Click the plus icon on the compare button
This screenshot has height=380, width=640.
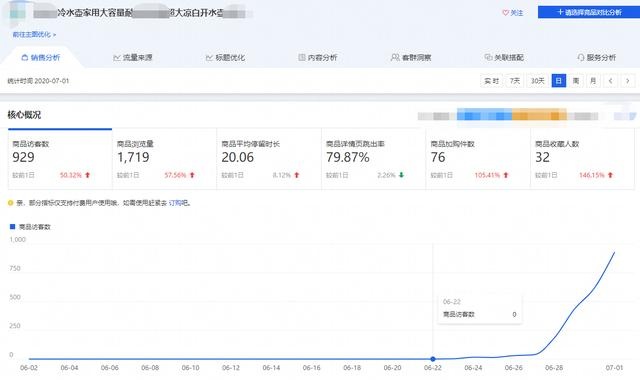point(560,12)
